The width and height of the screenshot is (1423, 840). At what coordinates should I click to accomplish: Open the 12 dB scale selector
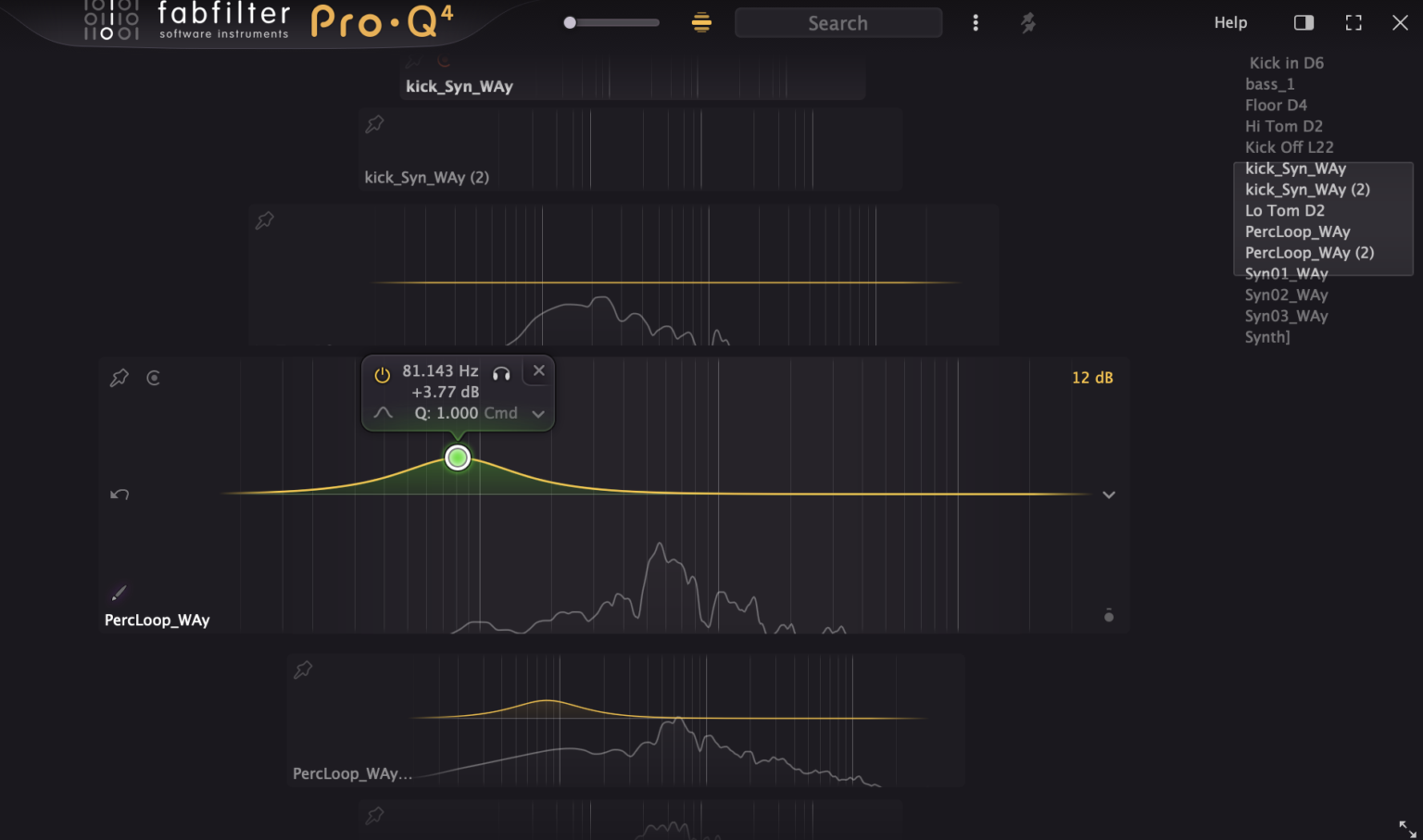pyautogui.click(x=1092, y=377)
